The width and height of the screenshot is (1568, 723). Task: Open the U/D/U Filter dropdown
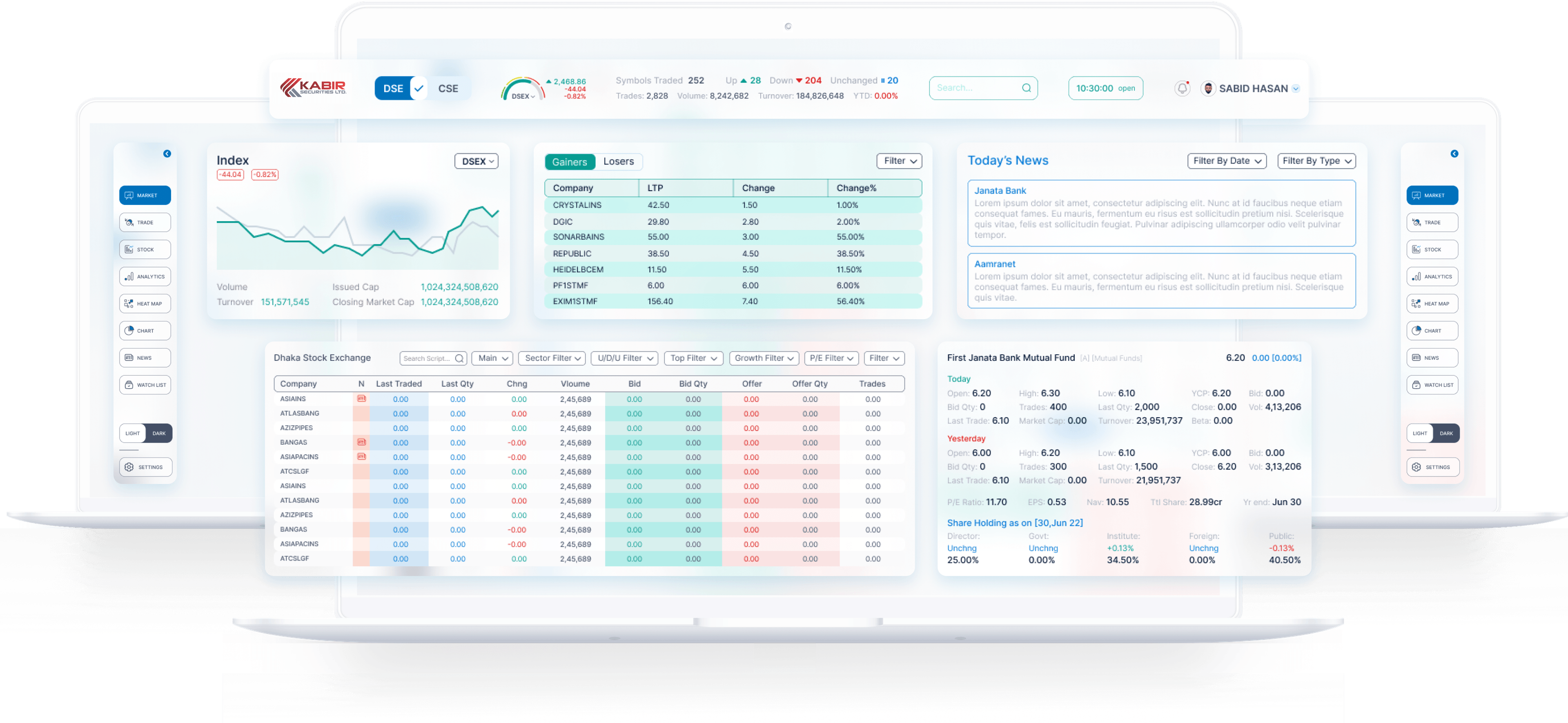click(624, 358)
